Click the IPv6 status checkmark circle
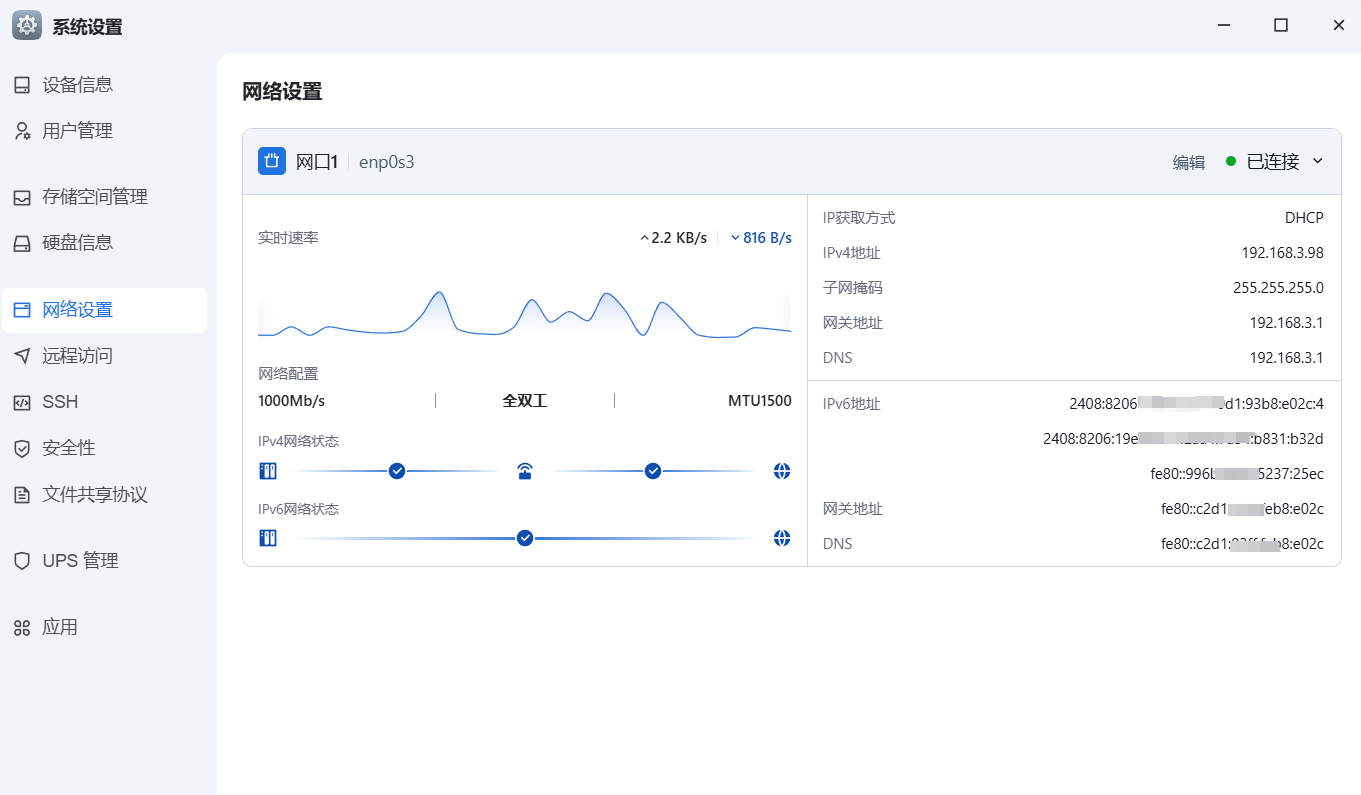The height and width of the screenshot is (795, 1361). (525, 538)
